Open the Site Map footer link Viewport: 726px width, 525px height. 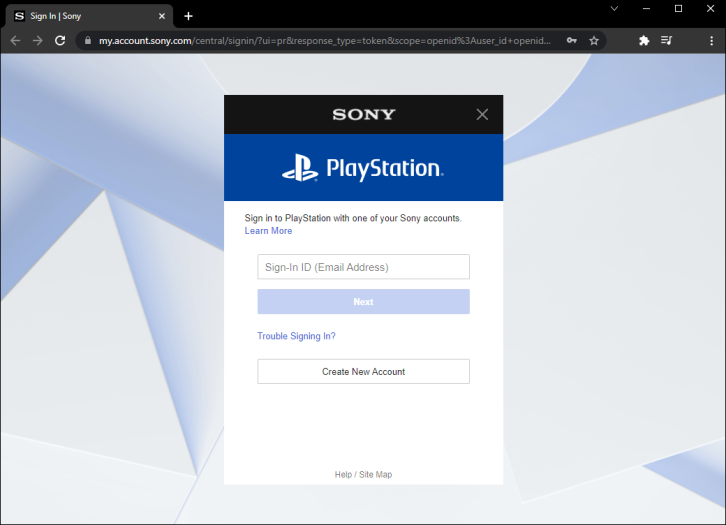coord(376,475)
